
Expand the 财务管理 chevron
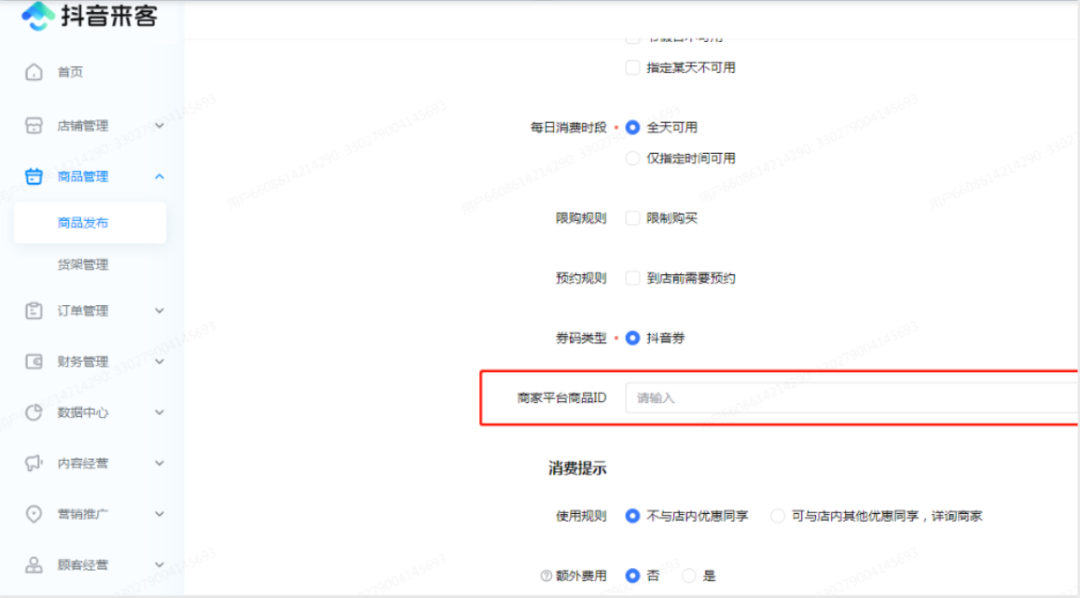(x=159, y=362)
